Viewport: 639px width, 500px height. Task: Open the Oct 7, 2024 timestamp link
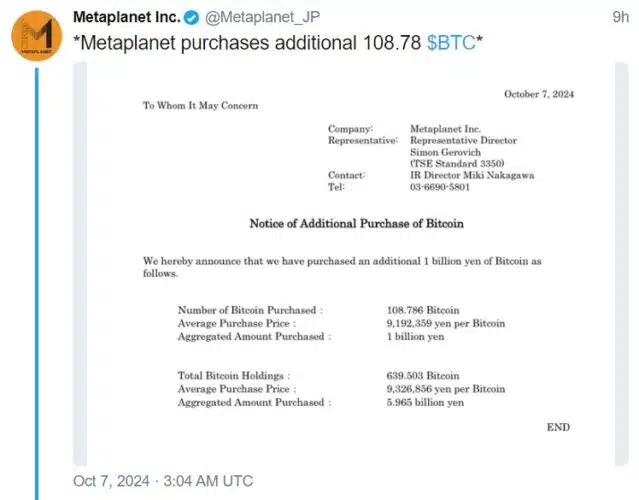point(163,481)
